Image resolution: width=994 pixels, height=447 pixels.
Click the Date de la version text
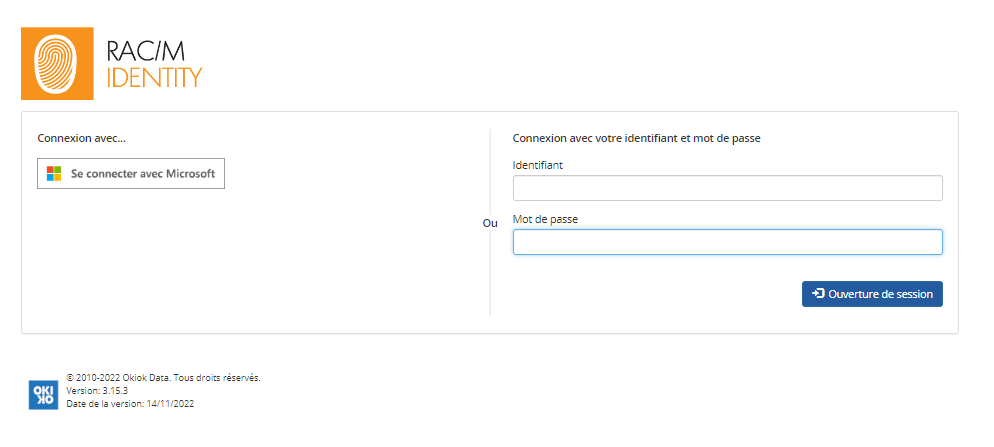[x=130, y=403]
